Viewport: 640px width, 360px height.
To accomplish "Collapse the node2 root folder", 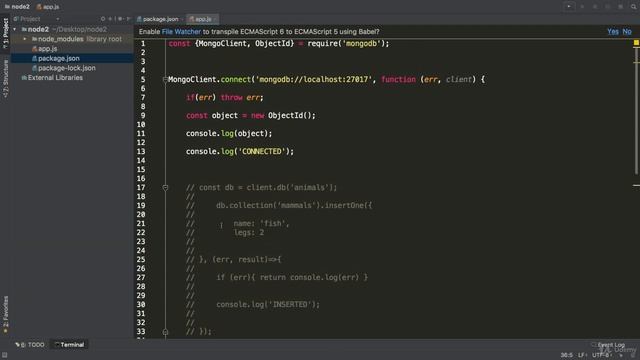I will [15, 29].
